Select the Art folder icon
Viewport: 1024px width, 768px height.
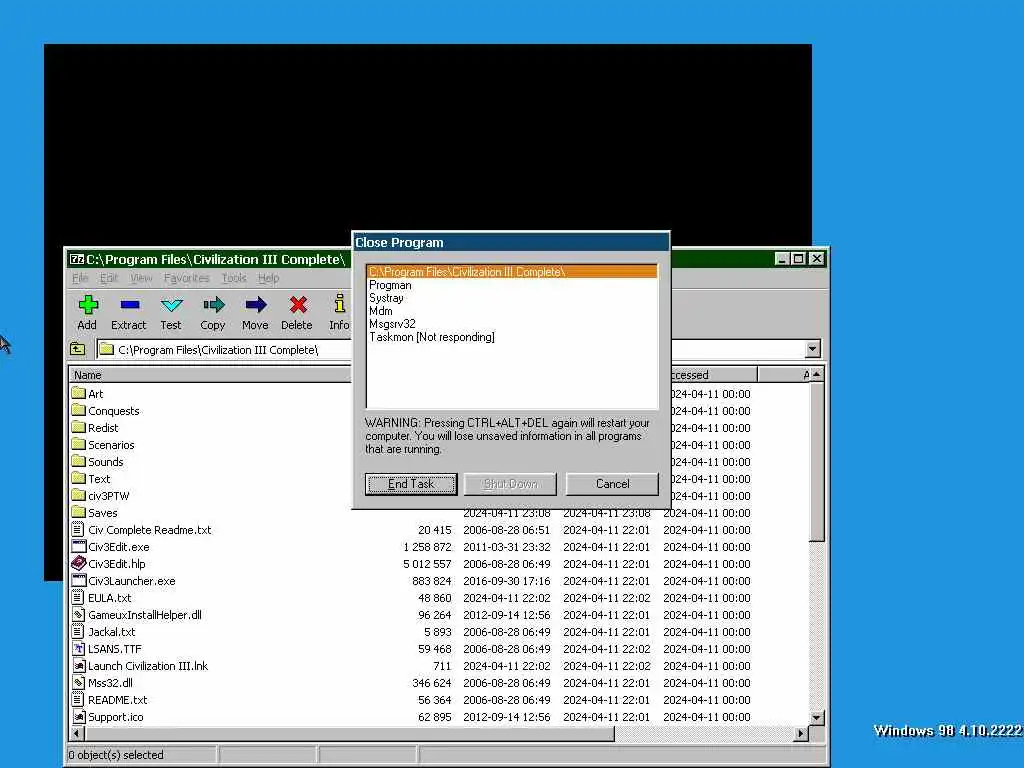[x=78, y=393]
